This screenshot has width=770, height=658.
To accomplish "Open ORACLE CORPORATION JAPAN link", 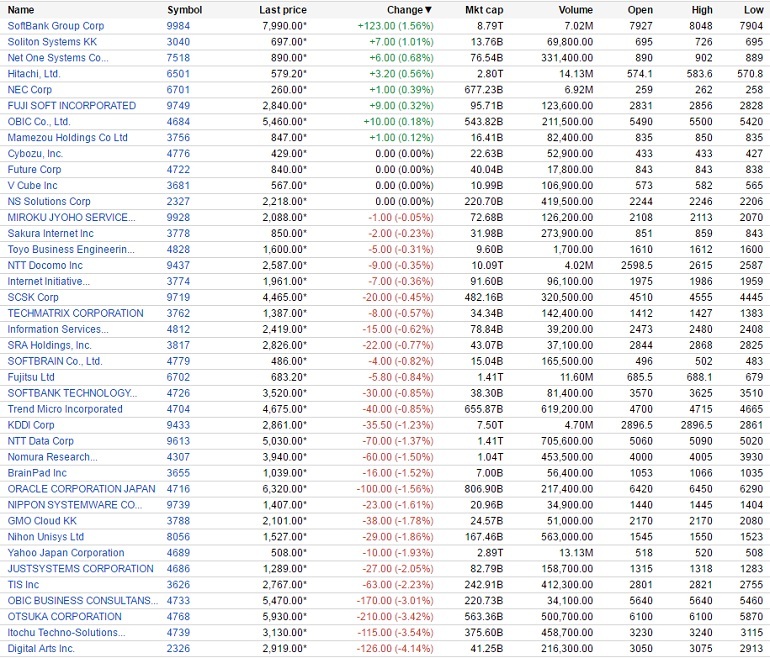I will pos(81,489).
